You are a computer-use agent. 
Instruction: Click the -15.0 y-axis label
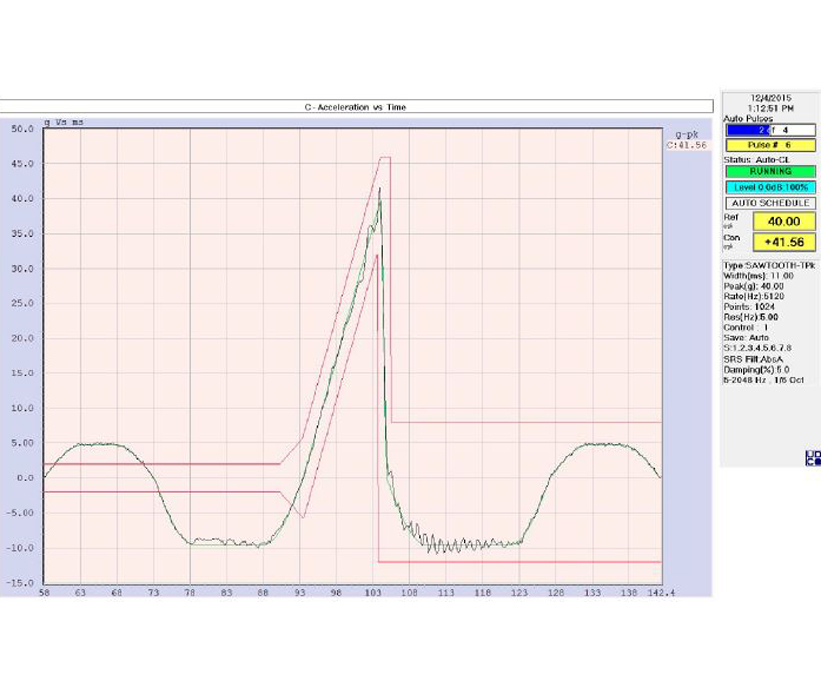(x=20, y=583)
